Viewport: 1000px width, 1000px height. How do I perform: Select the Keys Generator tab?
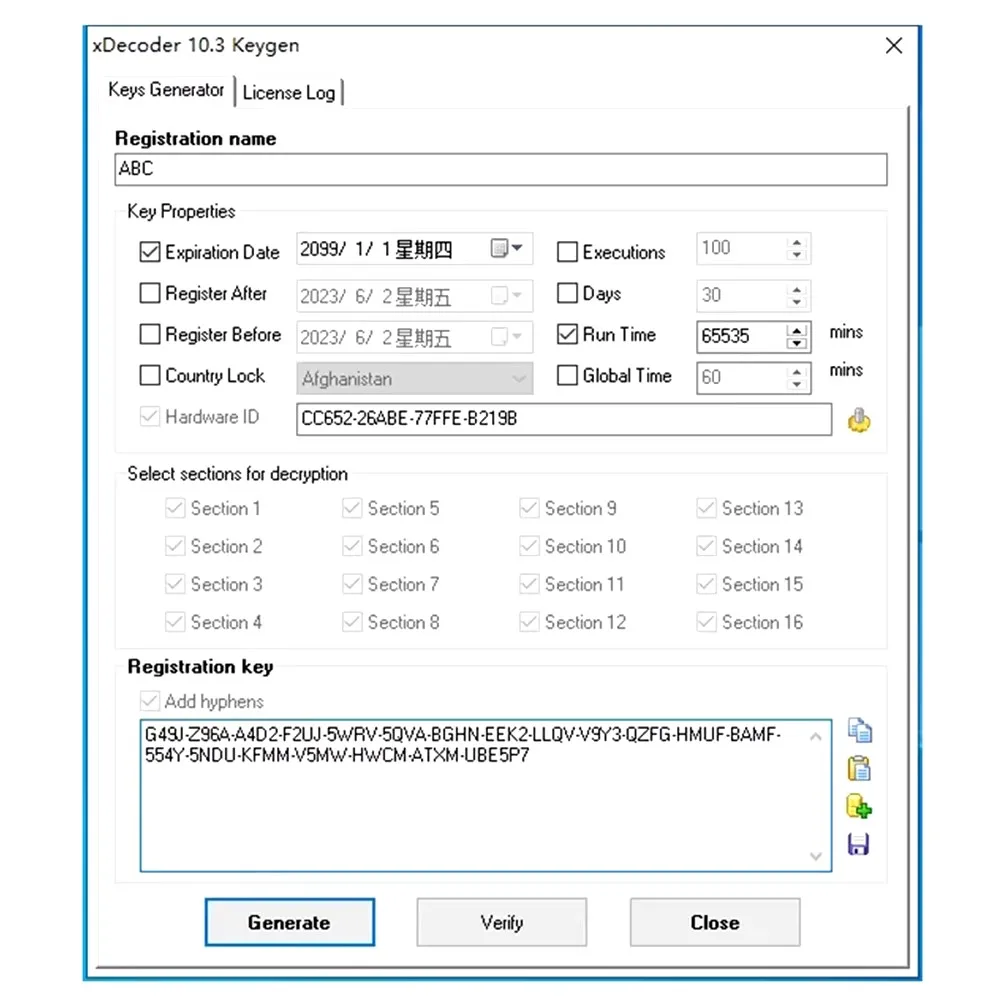click(x=166, y=90)
